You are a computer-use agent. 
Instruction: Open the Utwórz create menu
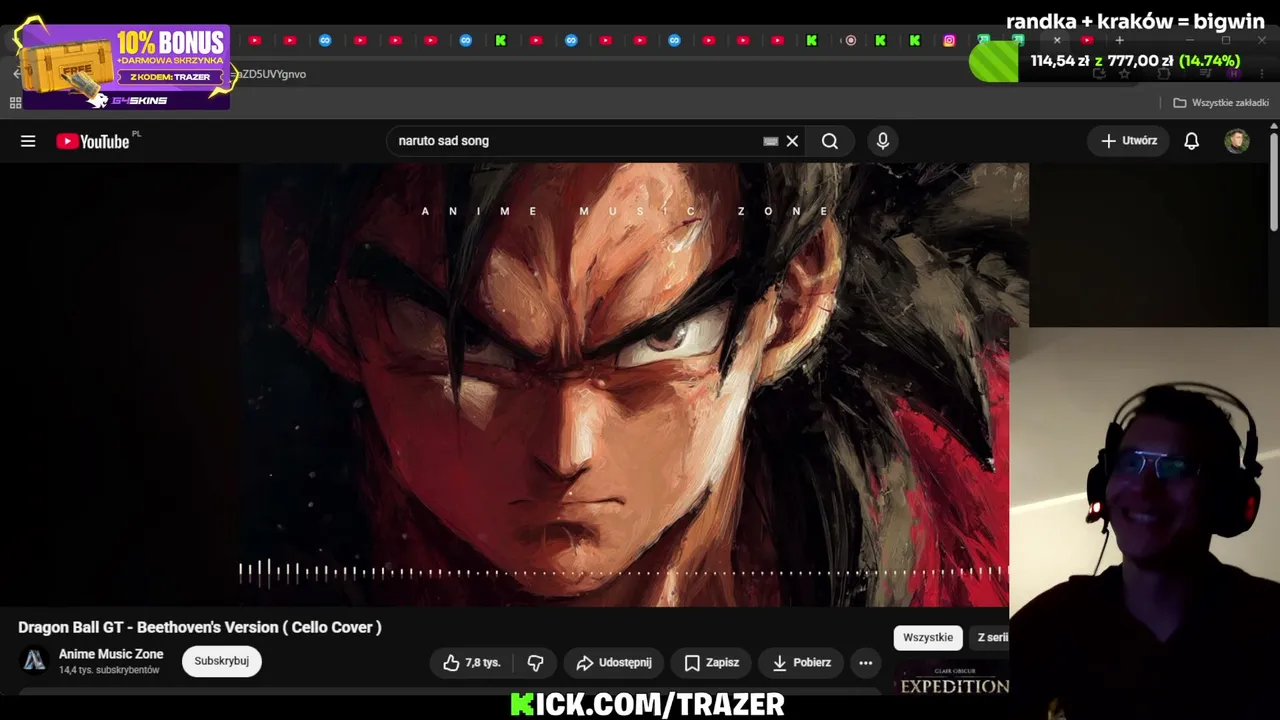coord(1129,141)
